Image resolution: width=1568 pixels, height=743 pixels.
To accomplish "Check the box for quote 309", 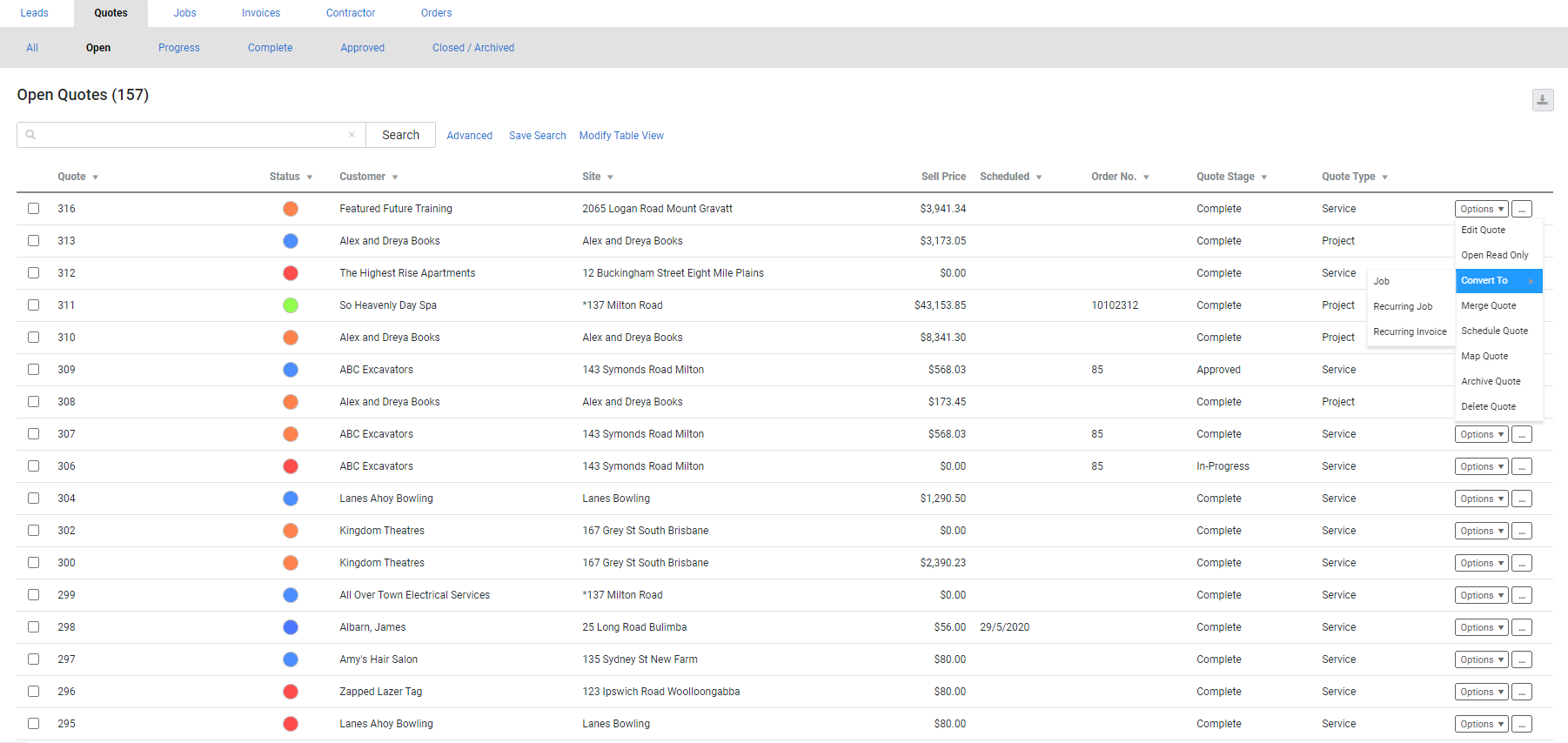I will point(33,370).
